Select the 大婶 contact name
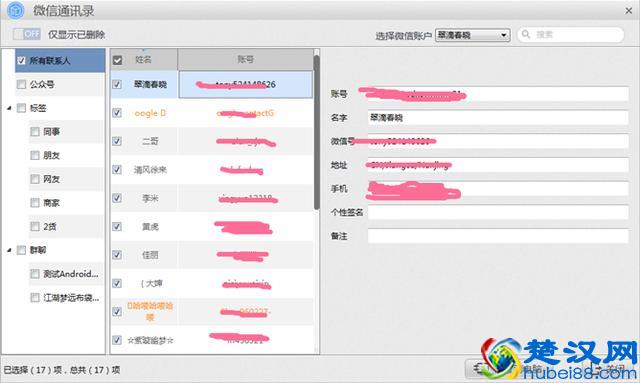Screen dimensions: 640x383 [x=151, y=283]
